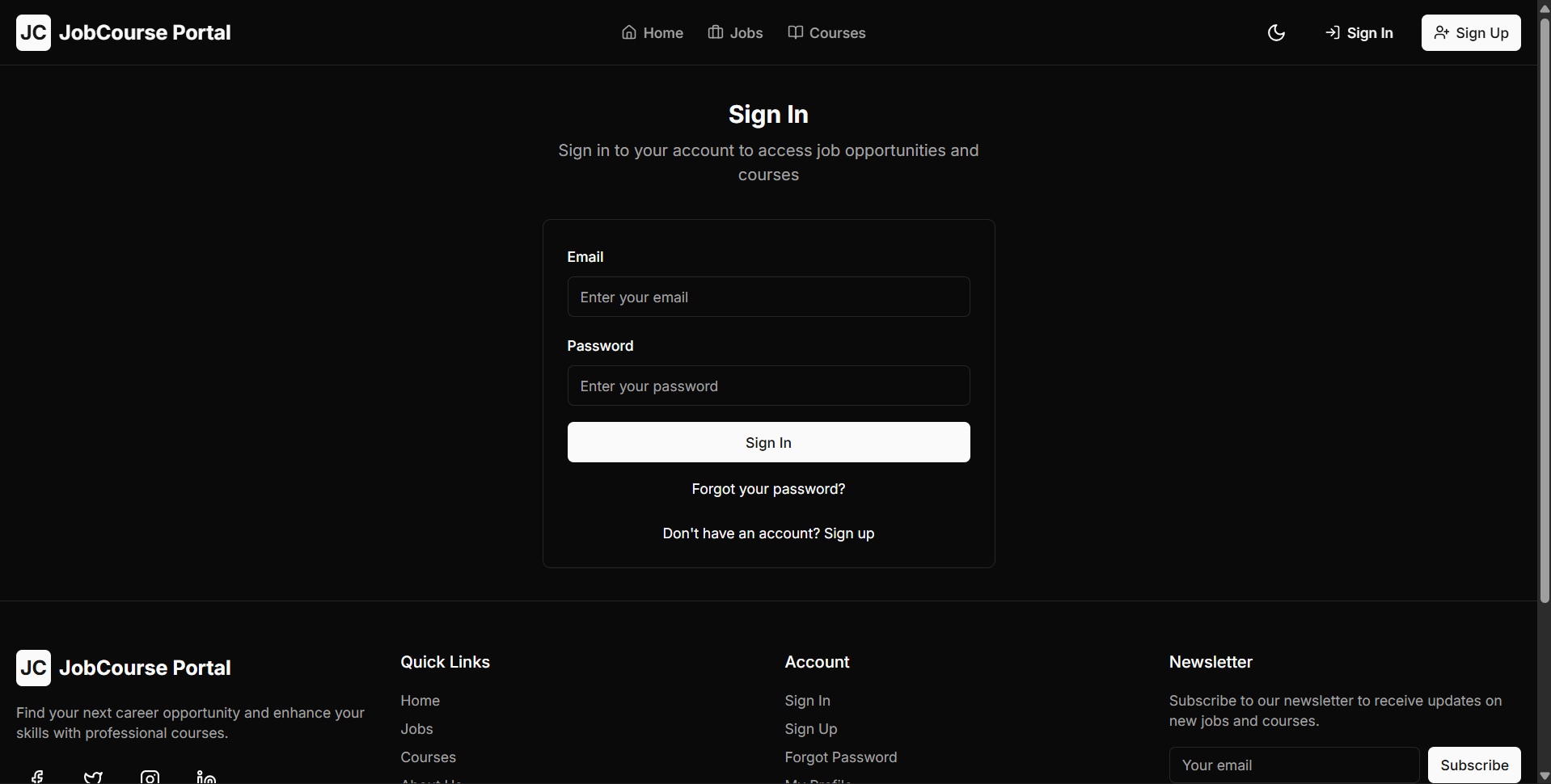Open Twitter via the footer icon
This screenshot has width=1551, height=784.
coord(92,777)
